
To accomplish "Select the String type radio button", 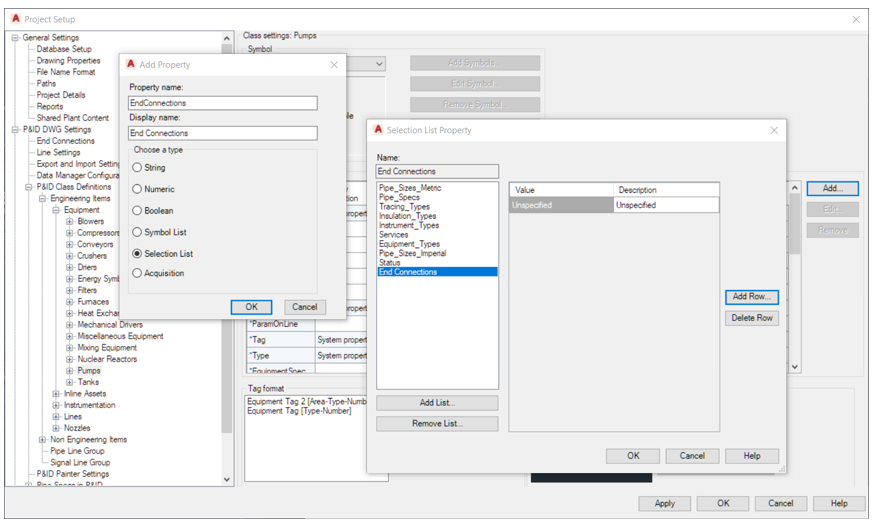I will [137, 167].
